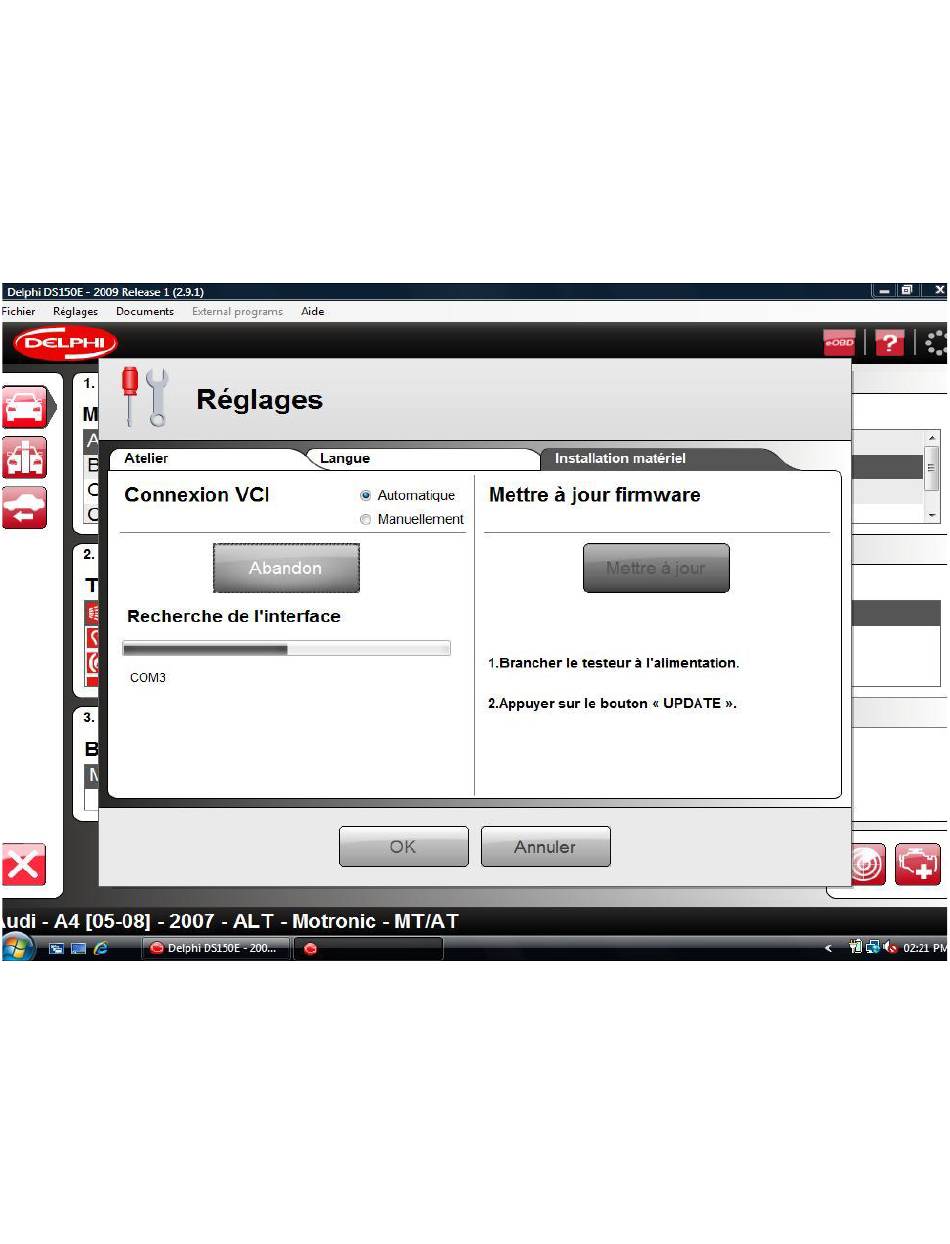The width and height of the screenshot is (950, 1244).
Task: Click the "Connexion VCI" heading
Action: pyautogui.click(x=197, y=495)
